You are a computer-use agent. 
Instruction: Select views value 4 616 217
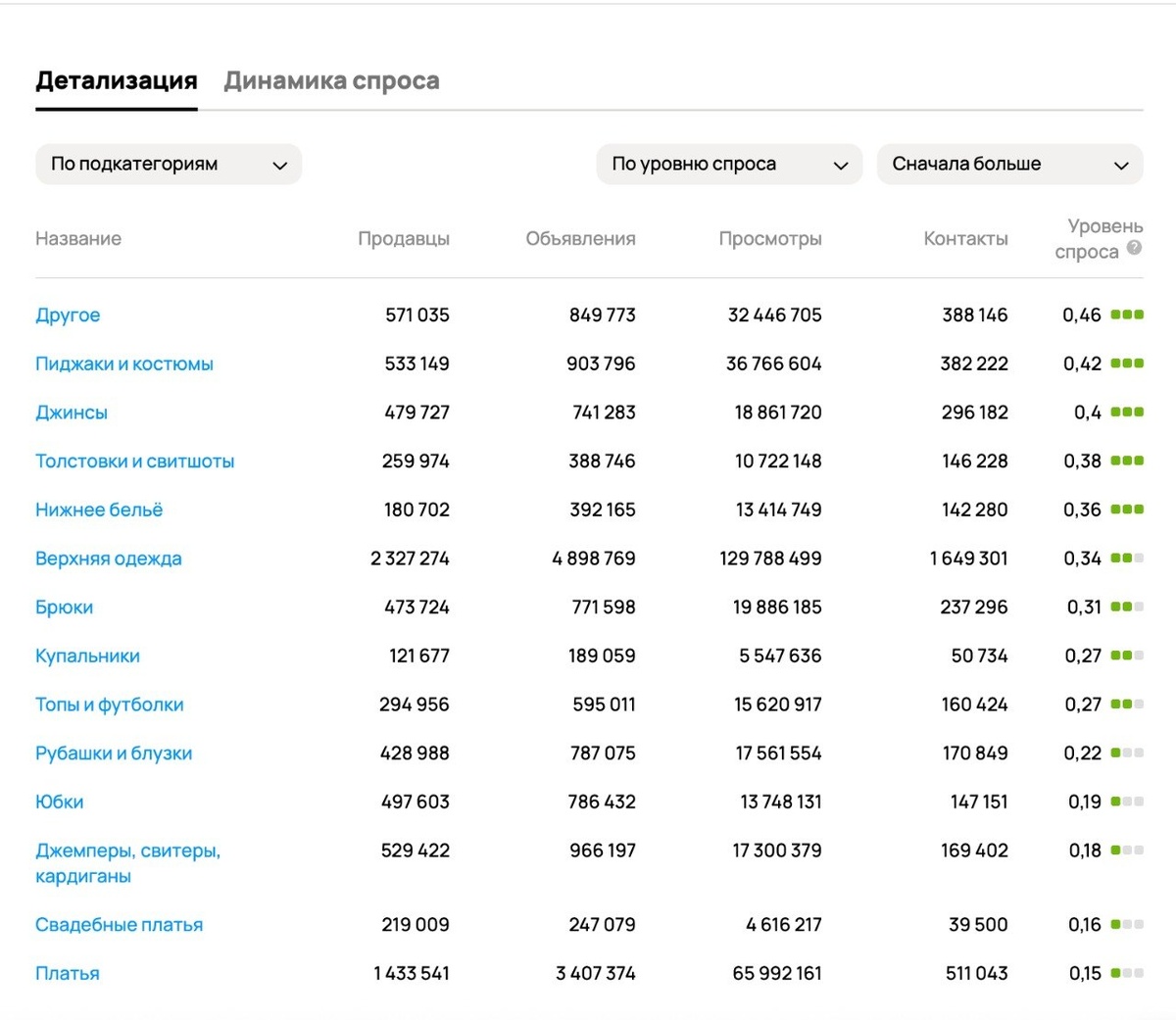[784, 925]
